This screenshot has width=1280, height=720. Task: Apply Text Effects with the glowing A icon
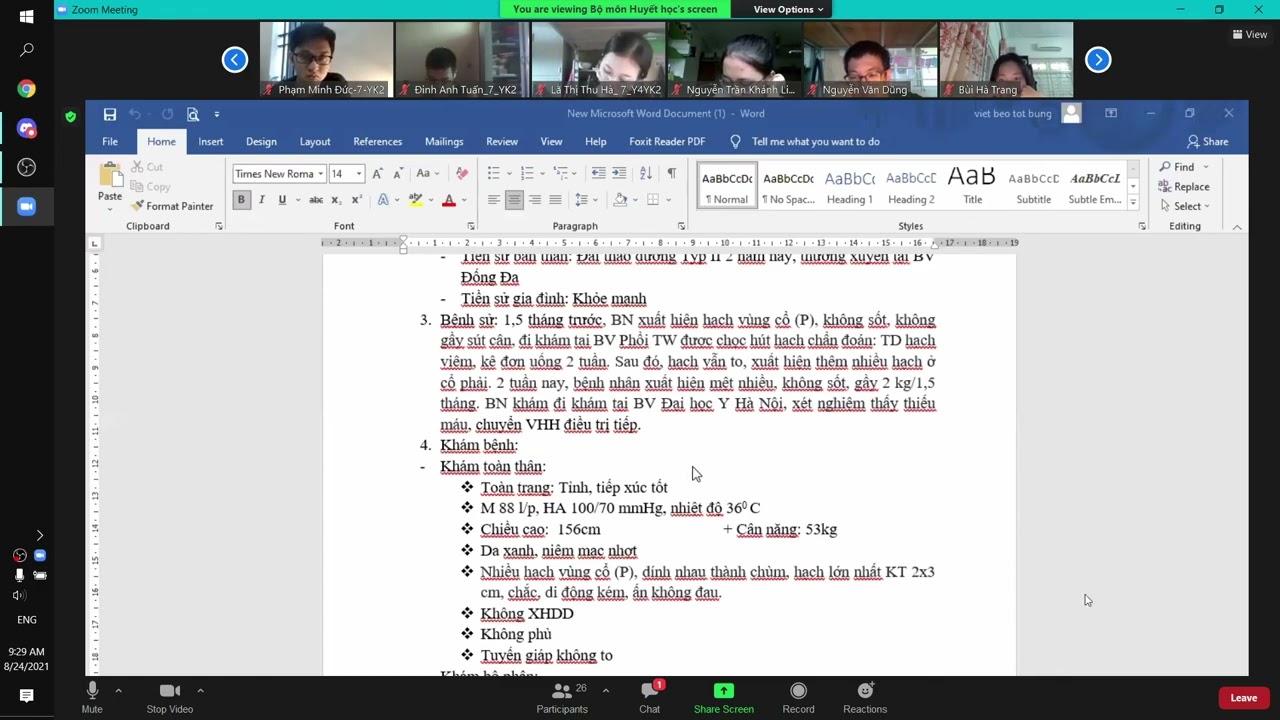(x=382, y=200)
